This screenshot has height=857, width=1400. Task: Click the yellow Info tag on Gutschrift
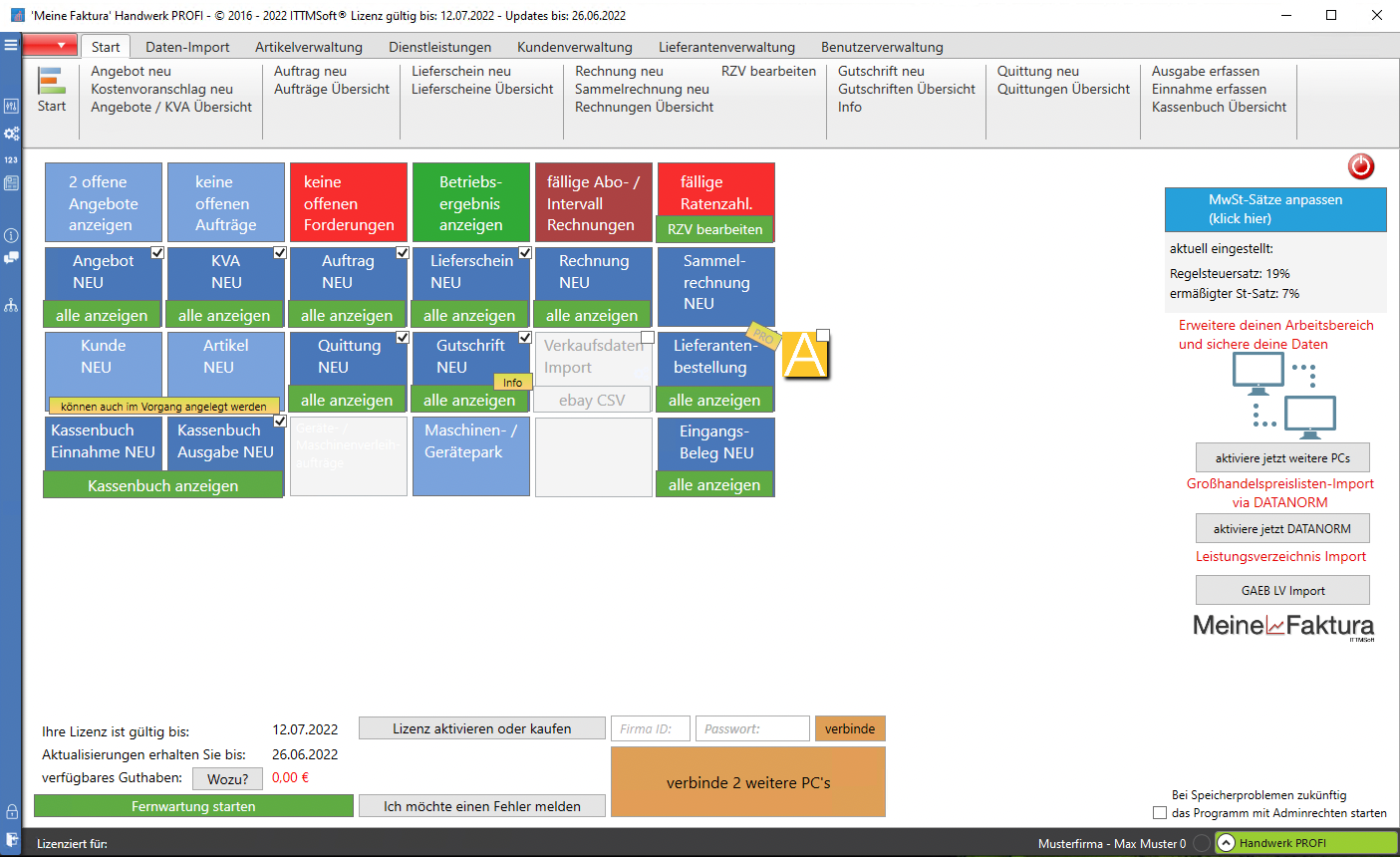coord(512,382)
